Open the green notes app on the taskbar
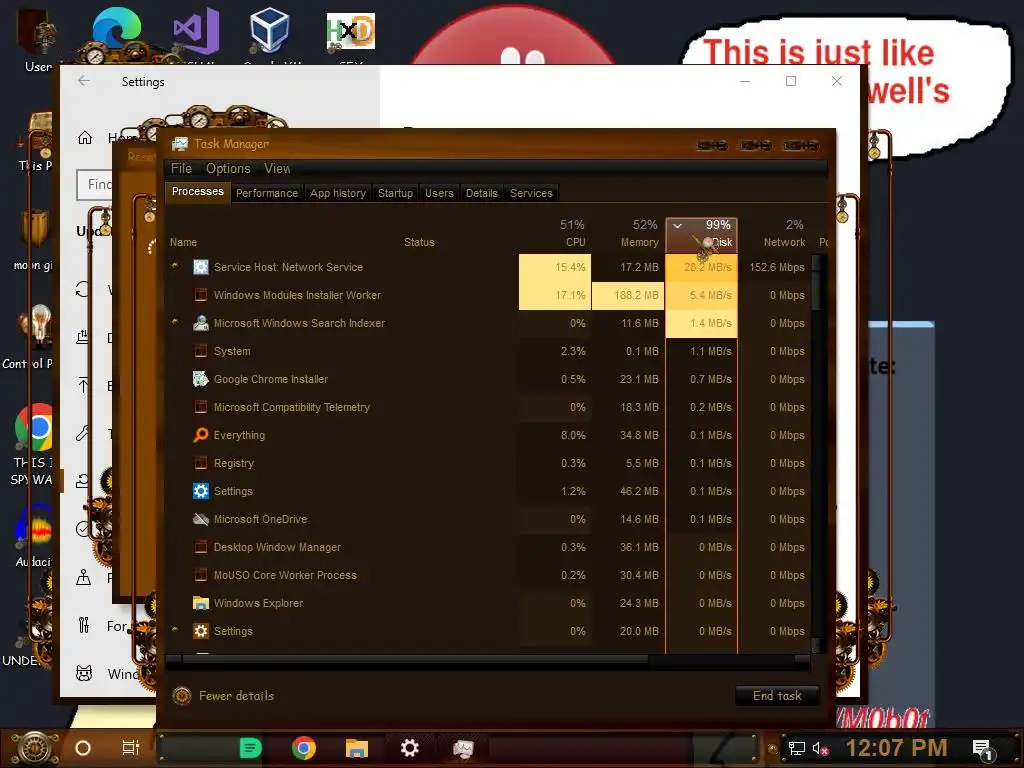 point(250,748)
